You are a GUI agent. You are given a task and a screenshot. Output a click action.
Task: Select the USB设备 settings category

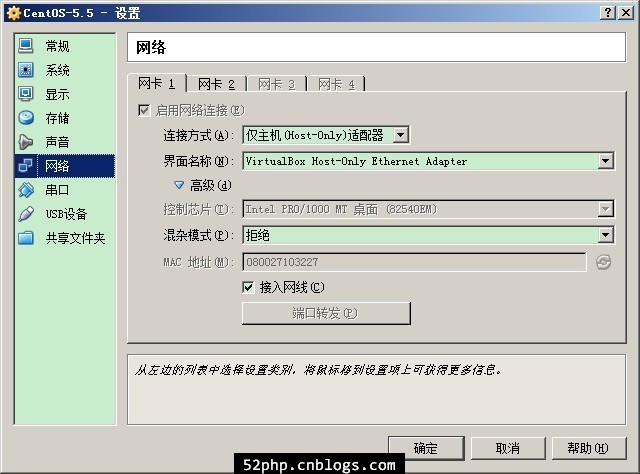(64, 214)
